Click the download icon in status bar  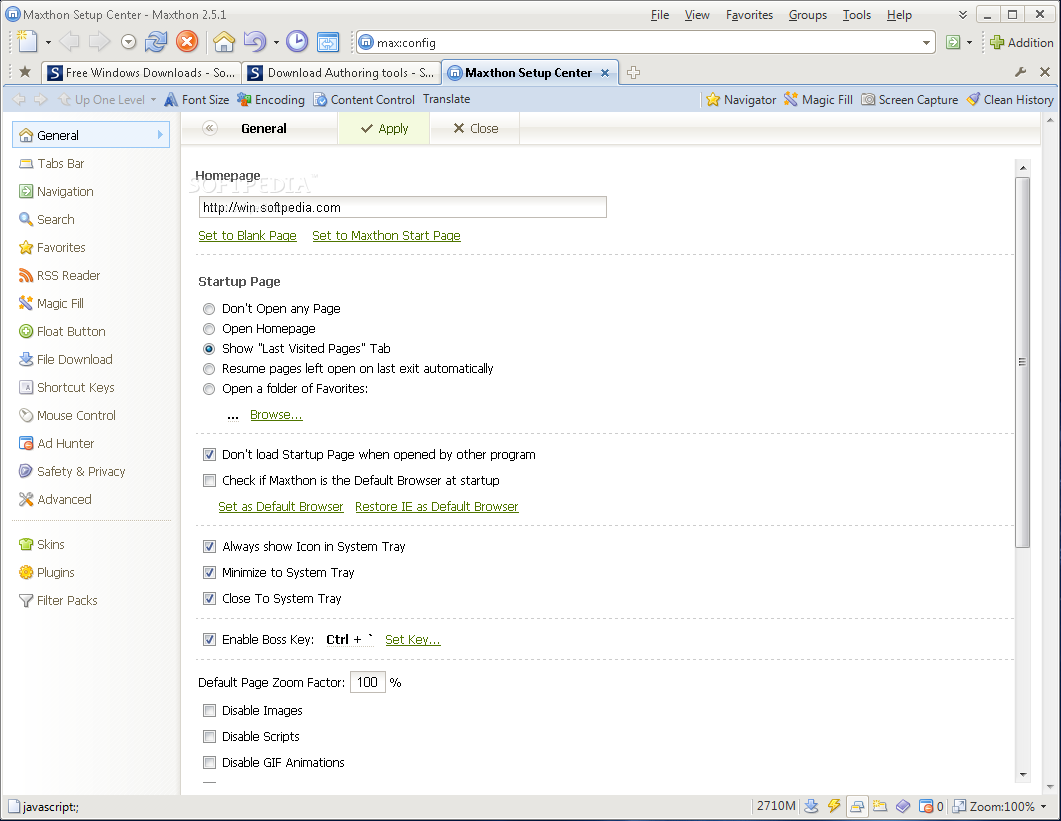(811, 805)
